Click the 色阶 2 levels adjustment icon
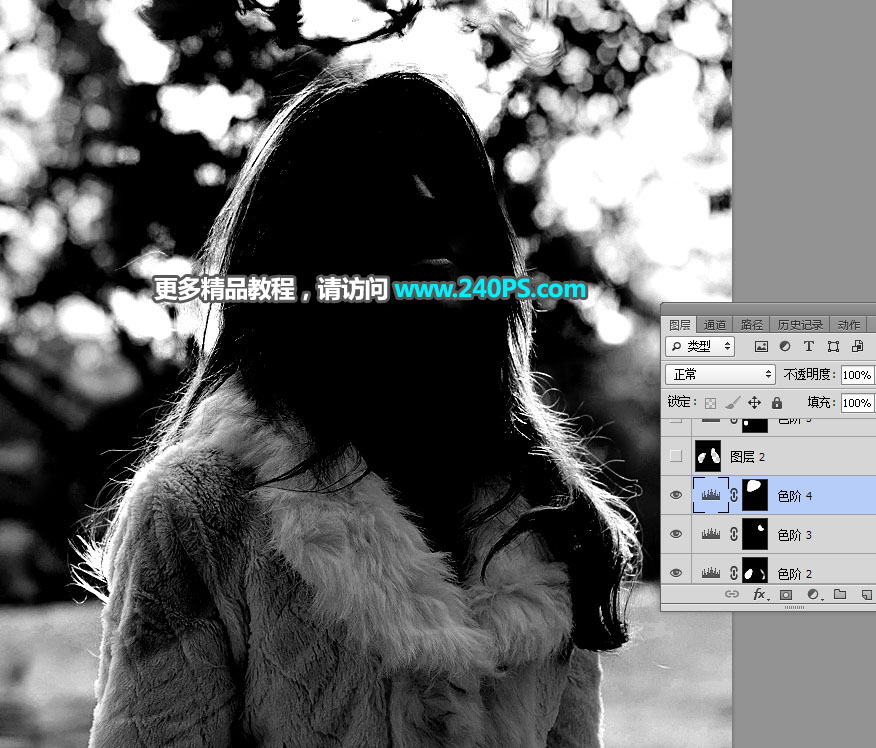 [x=711, y=572]
